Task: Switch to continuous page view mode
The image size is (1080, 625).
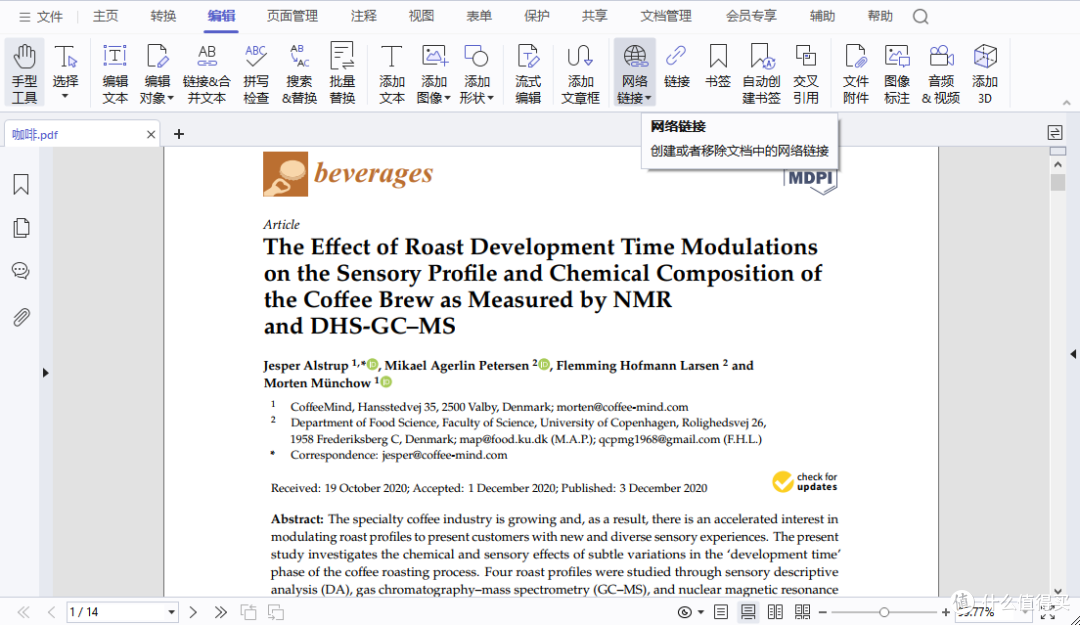Action: point(748,612)
